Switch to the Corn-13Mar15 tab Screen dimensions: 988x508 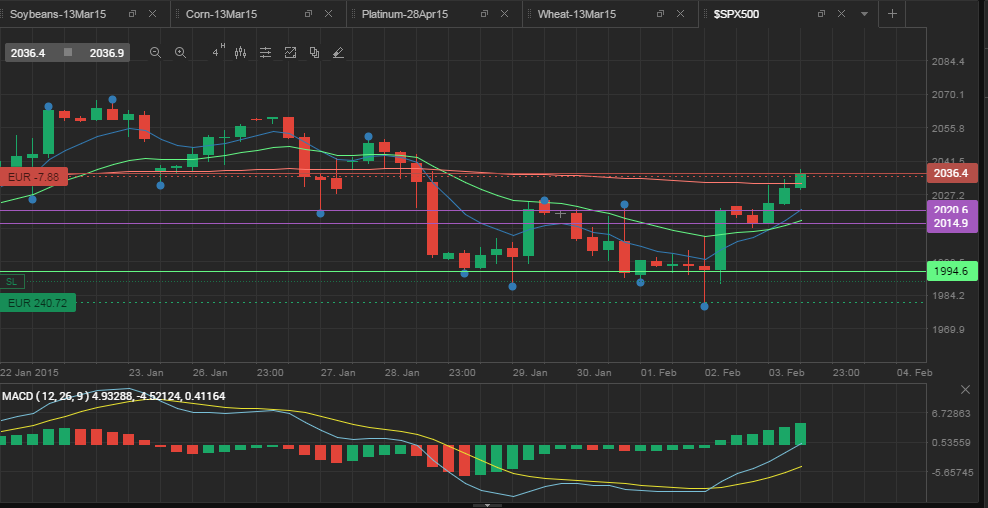(221, 14)
